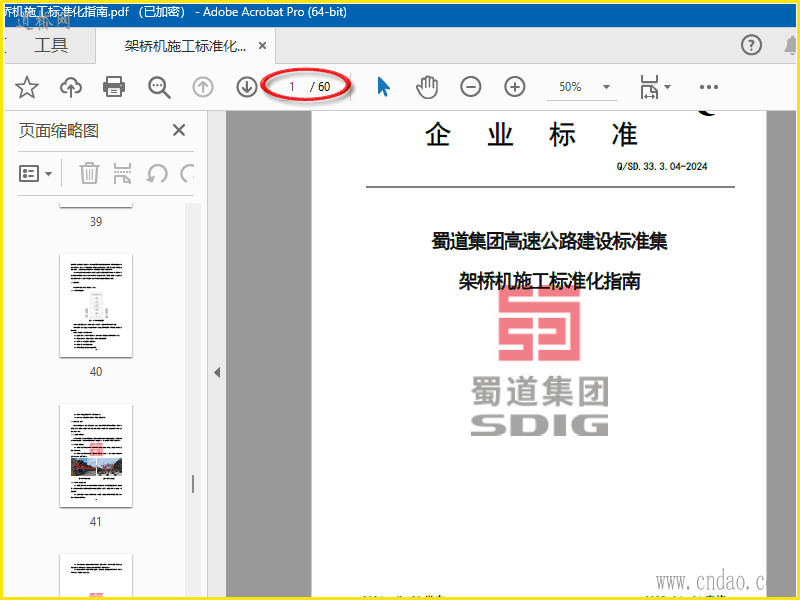Open the find text magnifier tool

click(159, 87)
